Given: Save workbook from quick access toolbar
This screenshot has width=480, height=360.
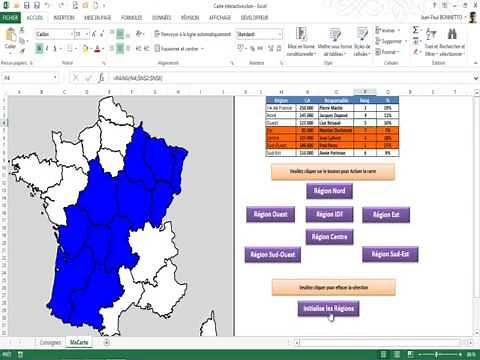Looking at the screenshot, I should (27, 6).
